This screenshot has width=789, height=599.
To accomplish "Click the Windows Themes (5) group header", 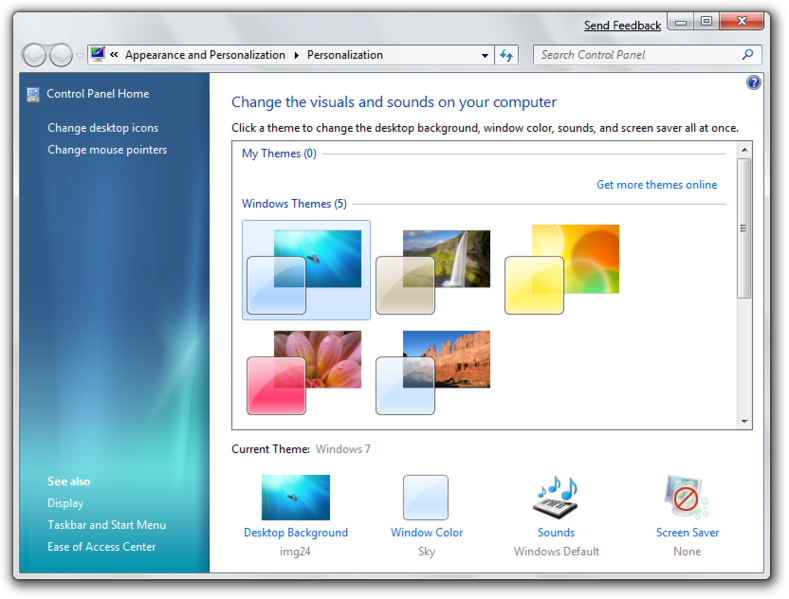I will (294, 204).
